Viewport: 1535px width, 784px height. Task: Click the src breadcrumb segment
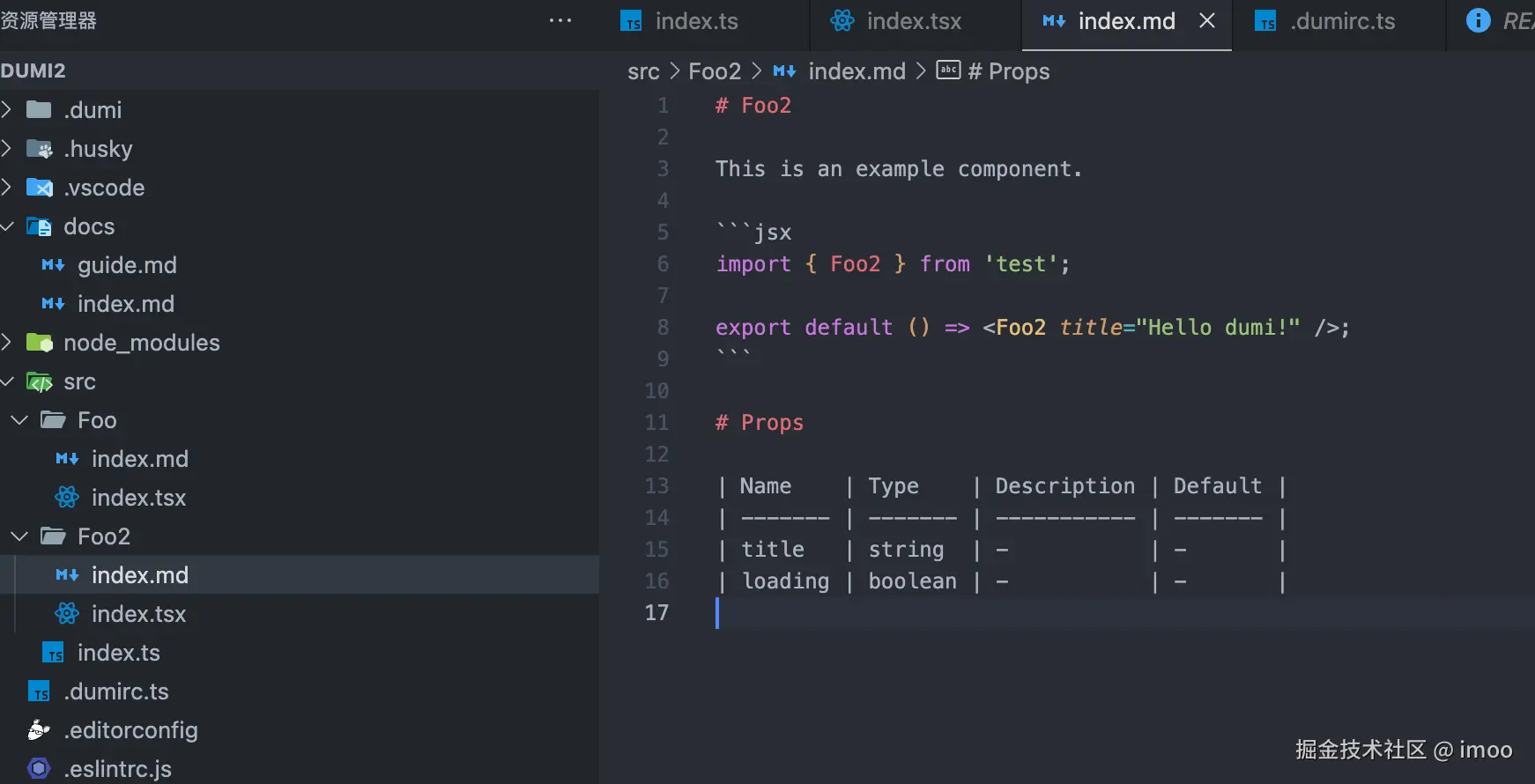(x=643, y=71)
